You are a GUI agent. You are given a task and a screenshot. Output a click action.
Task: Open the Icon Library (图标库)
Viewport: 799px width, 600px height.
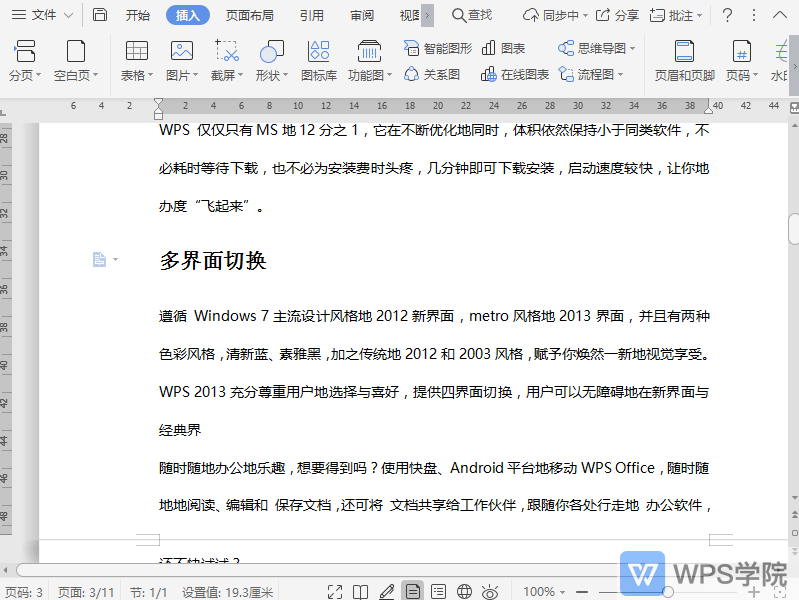click(318, 52)
